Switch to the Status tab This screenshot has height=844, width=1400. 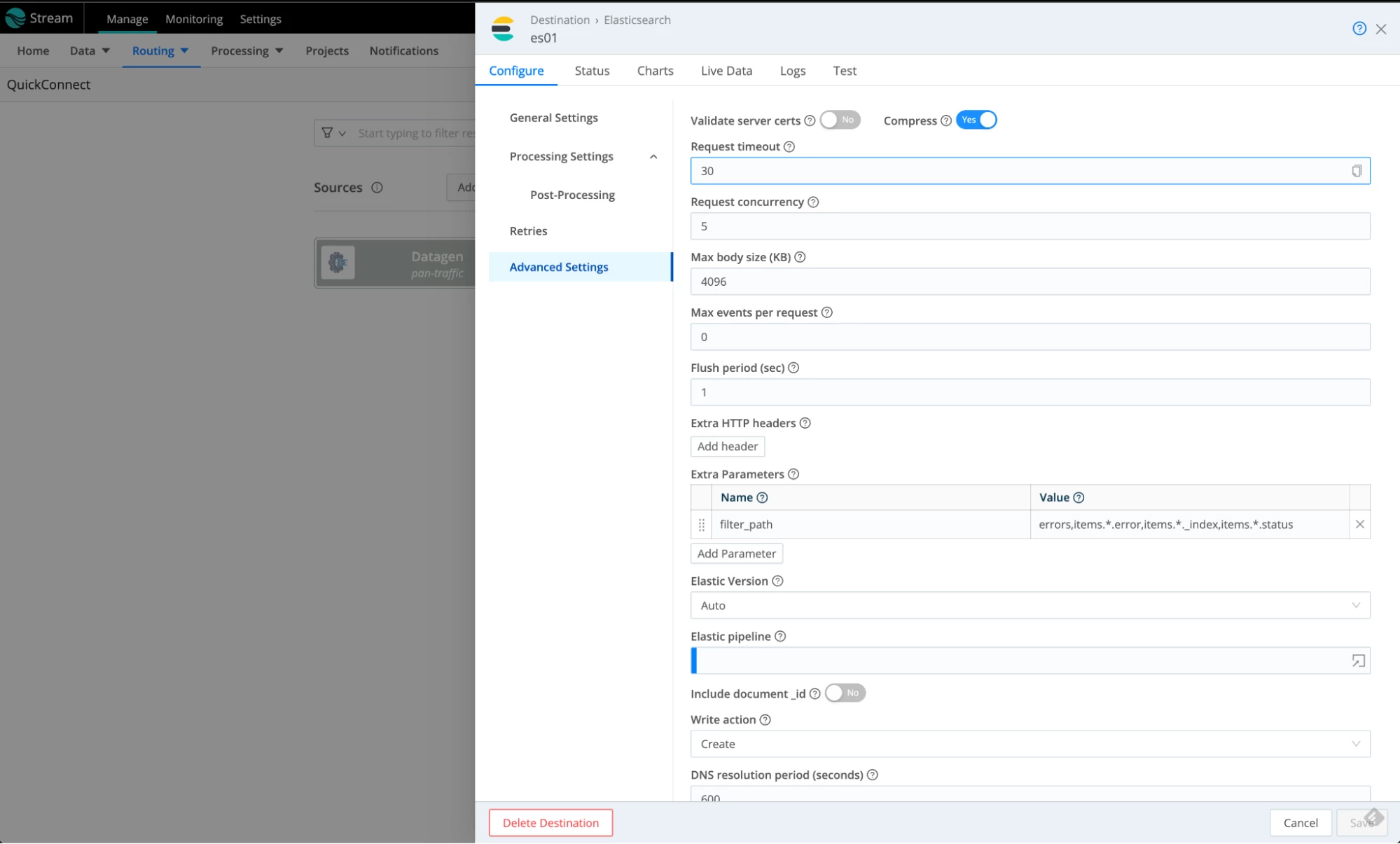pyautogui.click(x=592, y=71)
